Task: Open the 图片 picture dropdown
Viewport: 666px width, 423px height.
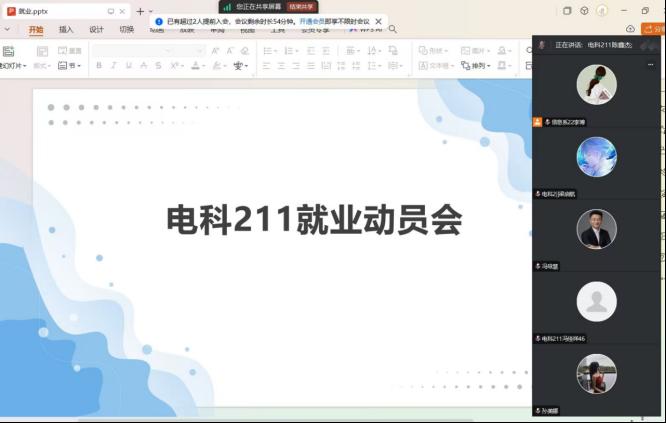Action: coord(476,50)
